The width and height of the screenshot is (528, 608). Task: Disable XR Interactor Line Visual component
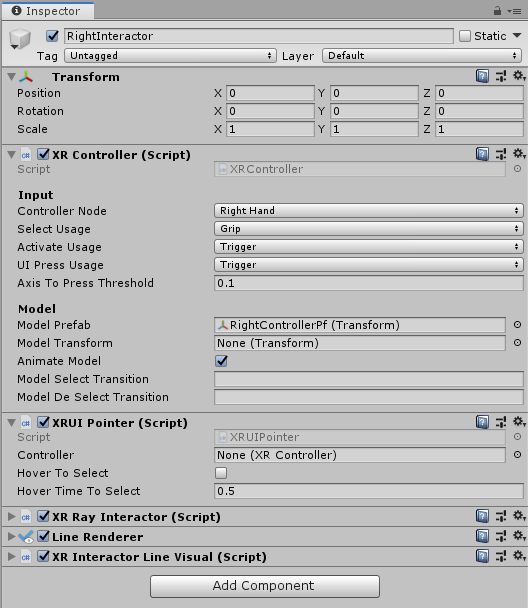point(43,556)
